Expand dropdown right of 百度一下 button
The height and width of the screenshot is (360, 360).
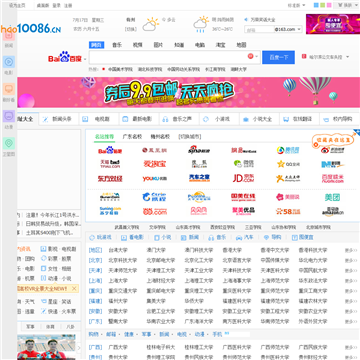pos(348,57)
